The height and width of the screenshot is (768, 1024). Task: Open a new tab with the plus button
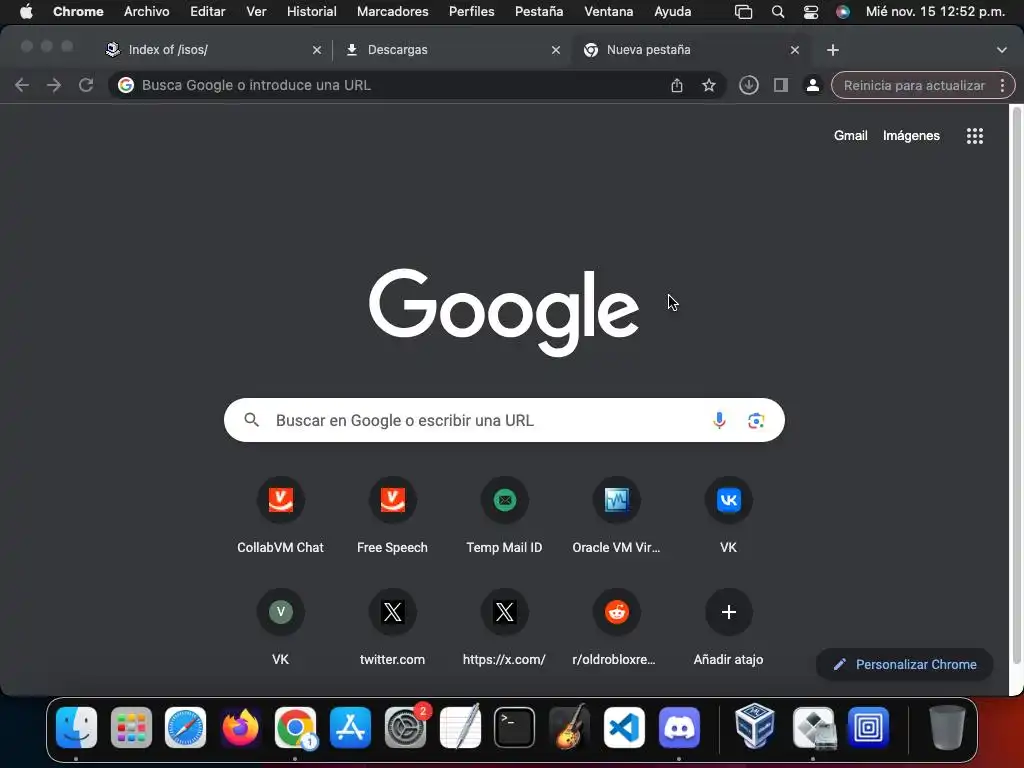pos(833,50)
